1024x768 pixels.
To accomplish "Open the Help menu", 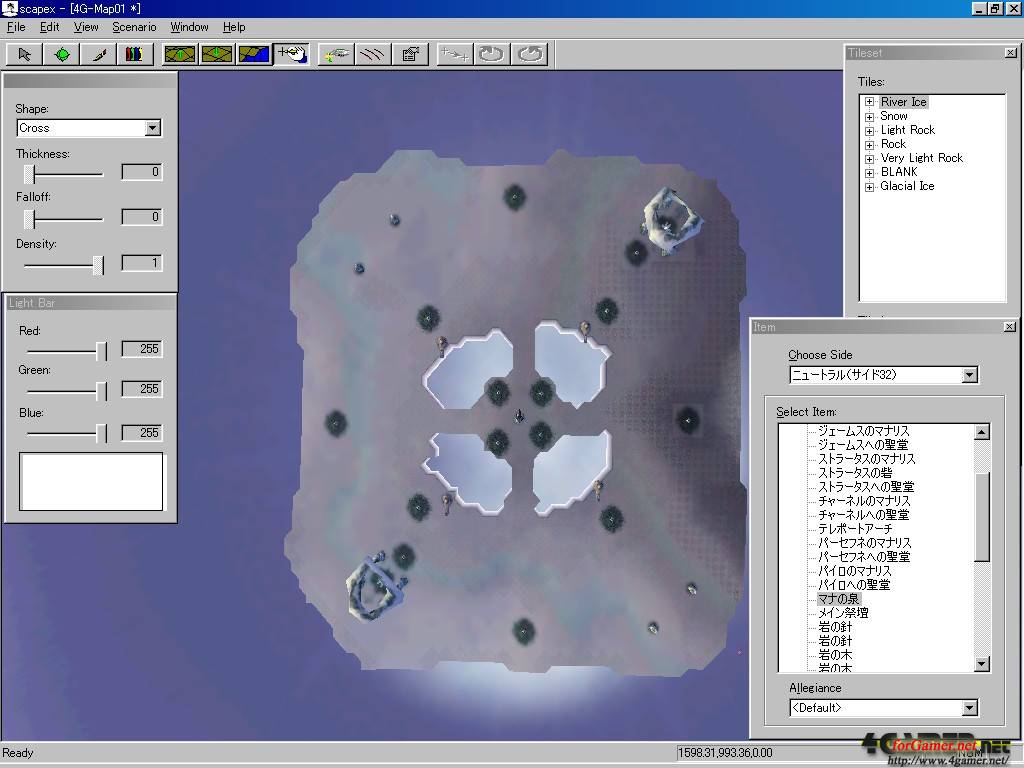I will pyautogui.click(x=234, y=27).
